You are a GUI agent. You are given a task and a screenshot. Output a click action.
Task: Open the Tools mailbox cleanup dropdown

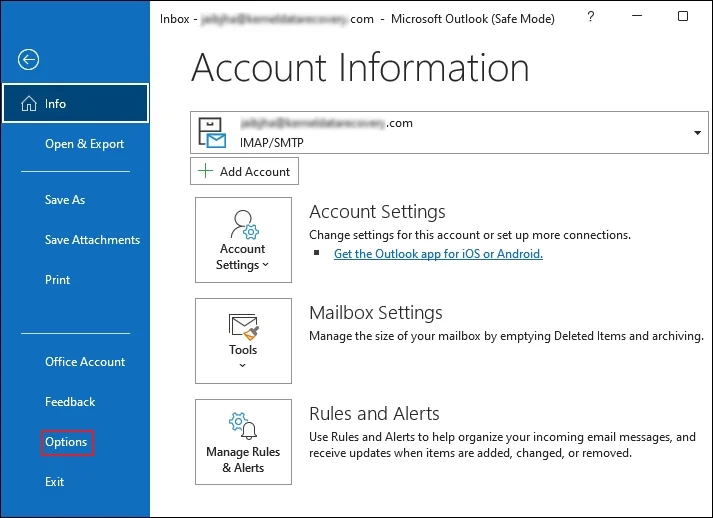coord(243,341)
